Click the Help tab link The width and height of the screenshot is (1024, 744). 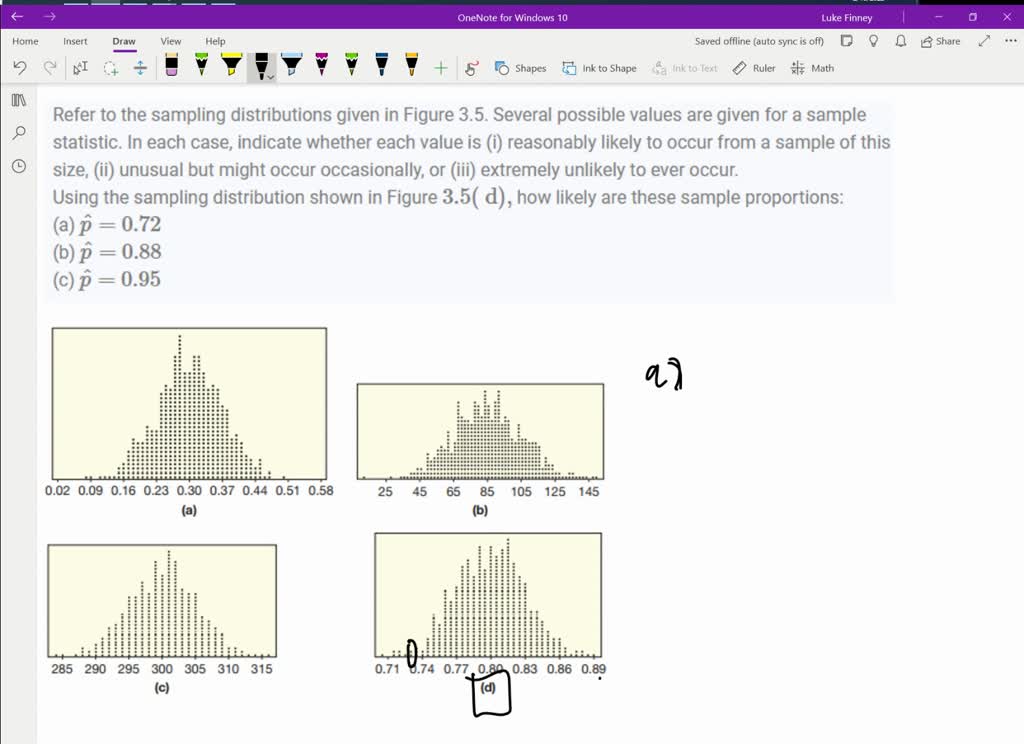(215, 41)
